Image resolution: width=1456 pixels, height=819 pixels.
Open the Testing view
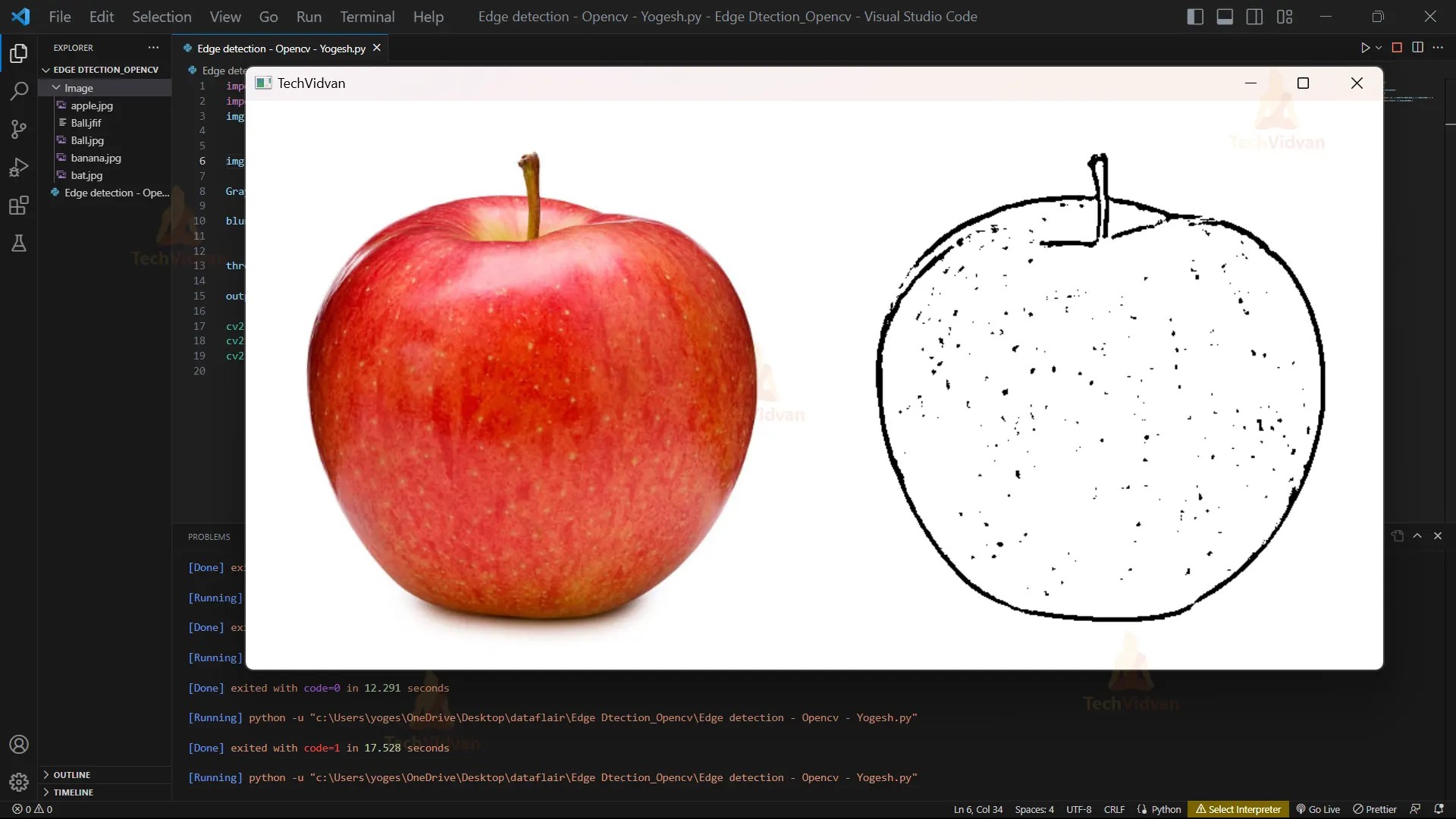pos(18,243)
